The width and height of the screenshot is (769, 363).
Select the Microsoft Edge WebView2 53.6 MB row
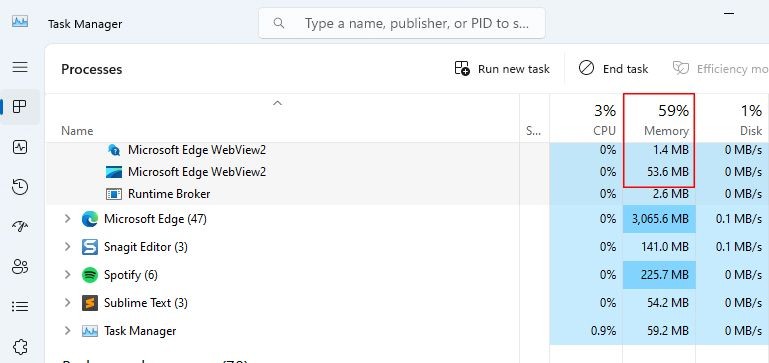(407, 172)
